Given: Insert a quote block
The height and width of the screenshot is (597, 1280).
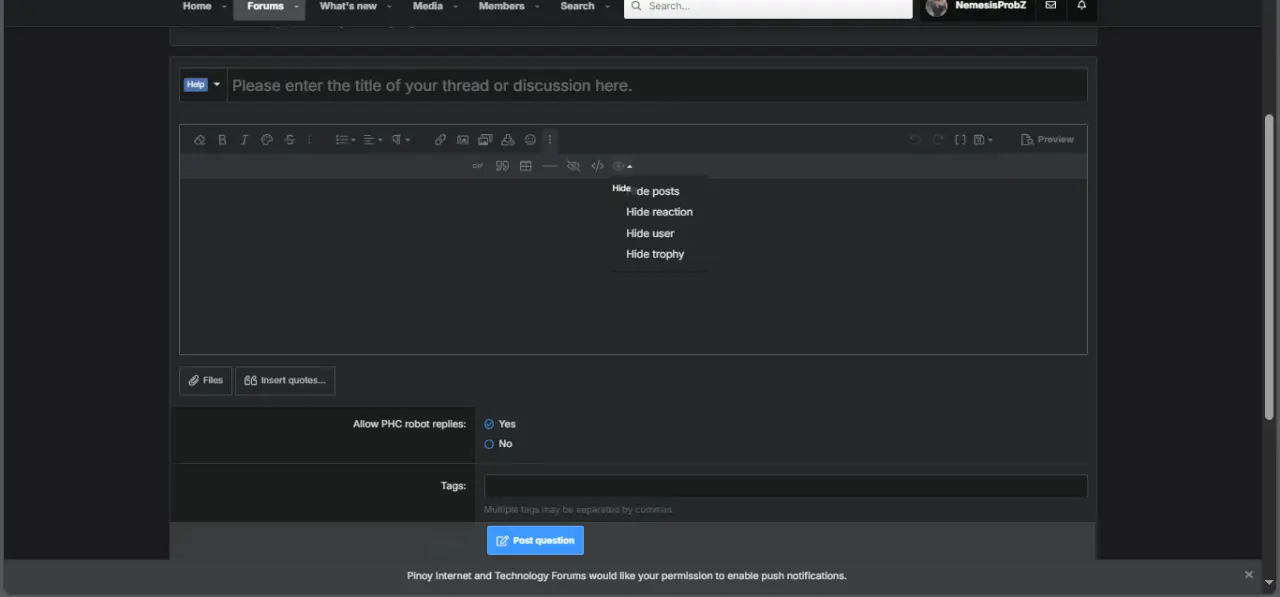Looking at the screenshot, I should tap(503, 166).
